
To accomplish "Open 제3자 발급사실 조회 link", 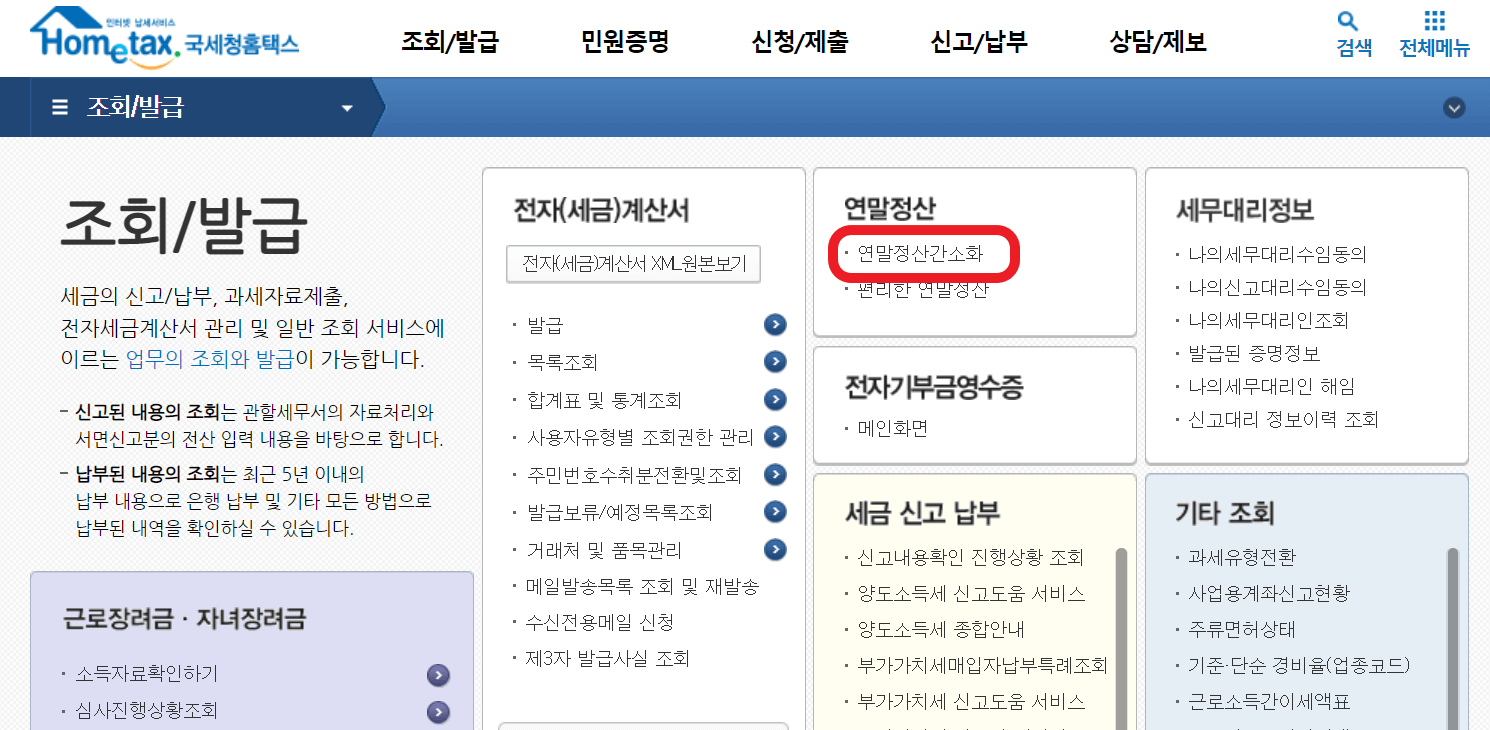I will pos(608,658).
